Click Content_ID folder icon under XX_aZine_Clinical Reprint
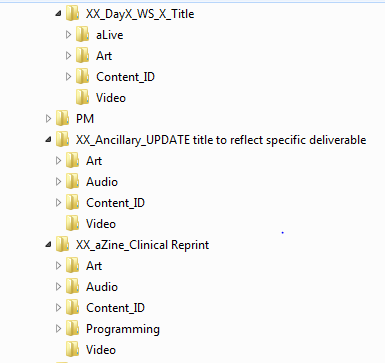This screenshot has width=385, height=363. pos(72,308)
